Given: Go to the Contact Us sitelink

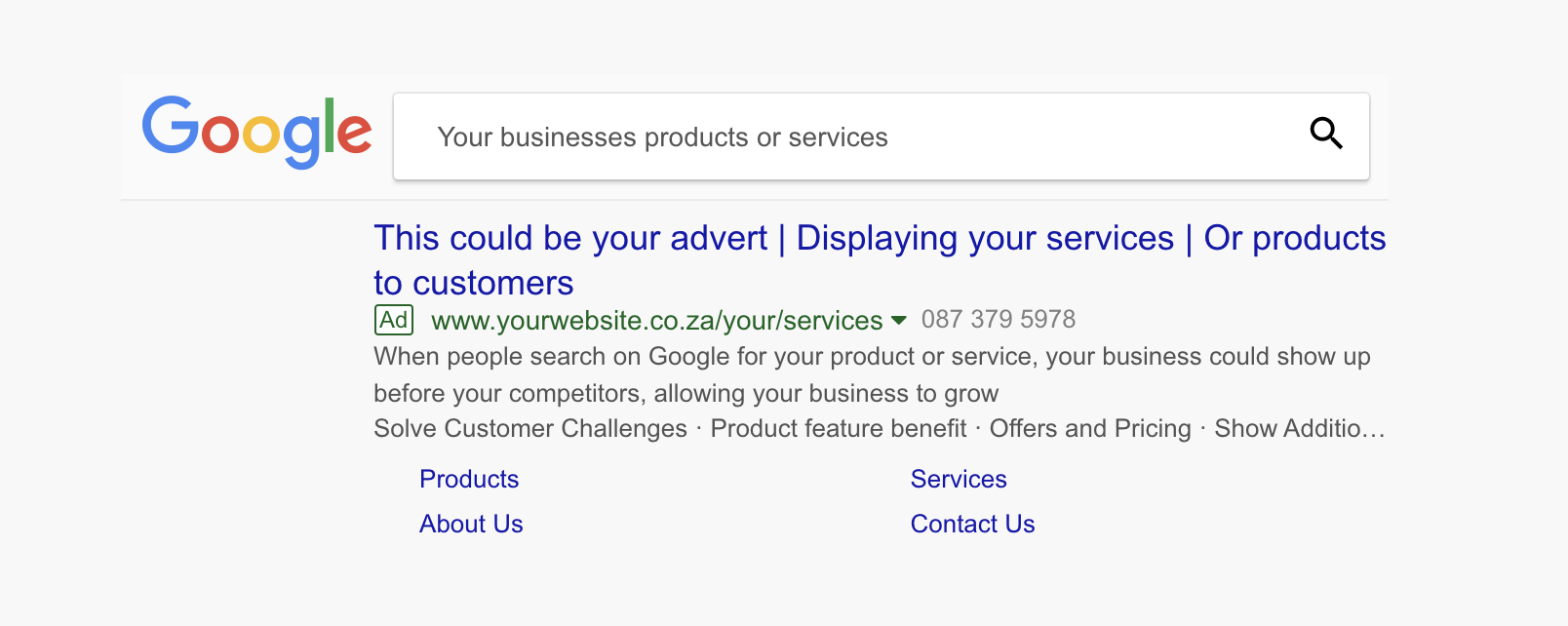Looking at the screenshot, I should pyautogui.click(x=972, y=525).
